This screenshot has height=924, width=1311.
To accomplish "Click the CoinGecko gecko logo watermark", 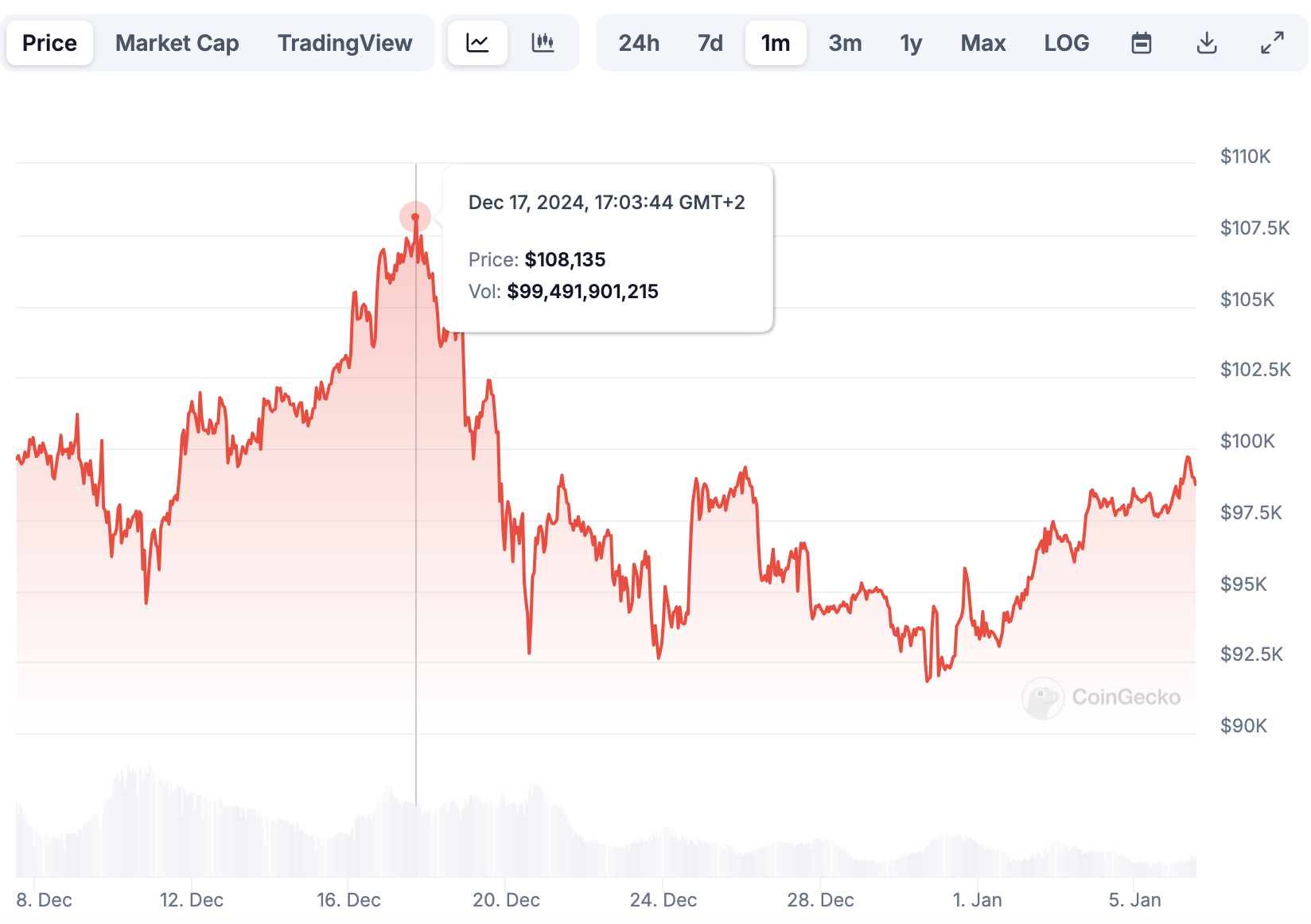I will (1042, 698).
